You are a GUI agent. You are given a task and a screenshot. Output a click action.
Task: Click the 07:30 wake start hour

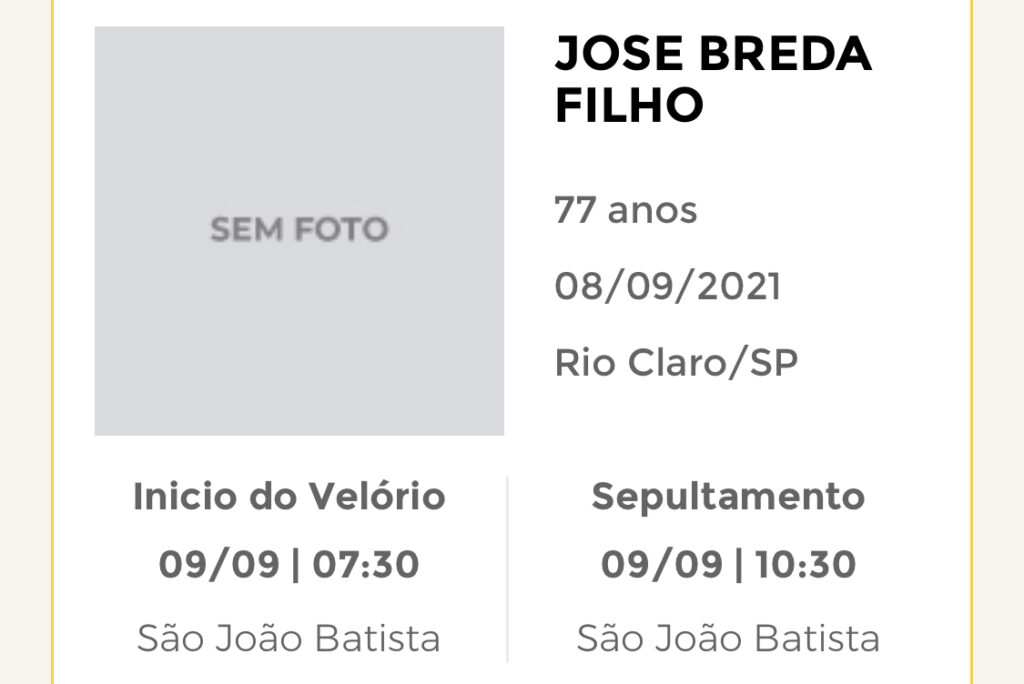click(x=366, y=564)
